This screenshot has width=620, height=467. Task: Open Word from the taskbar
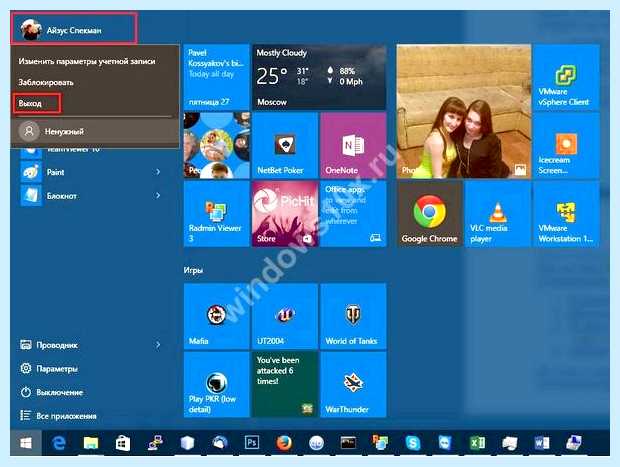coord(542,443)
